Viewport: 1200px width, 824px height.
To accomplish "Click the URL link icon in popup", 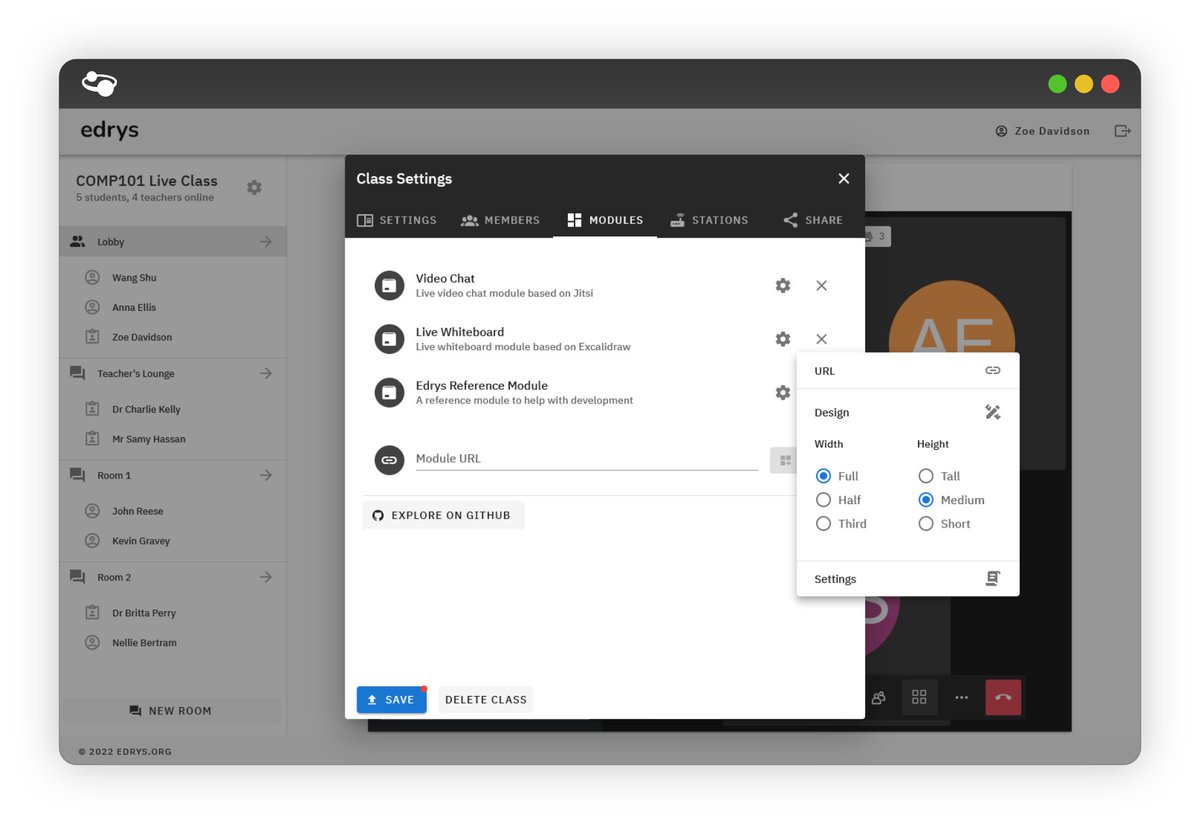I will coord(992,371).
